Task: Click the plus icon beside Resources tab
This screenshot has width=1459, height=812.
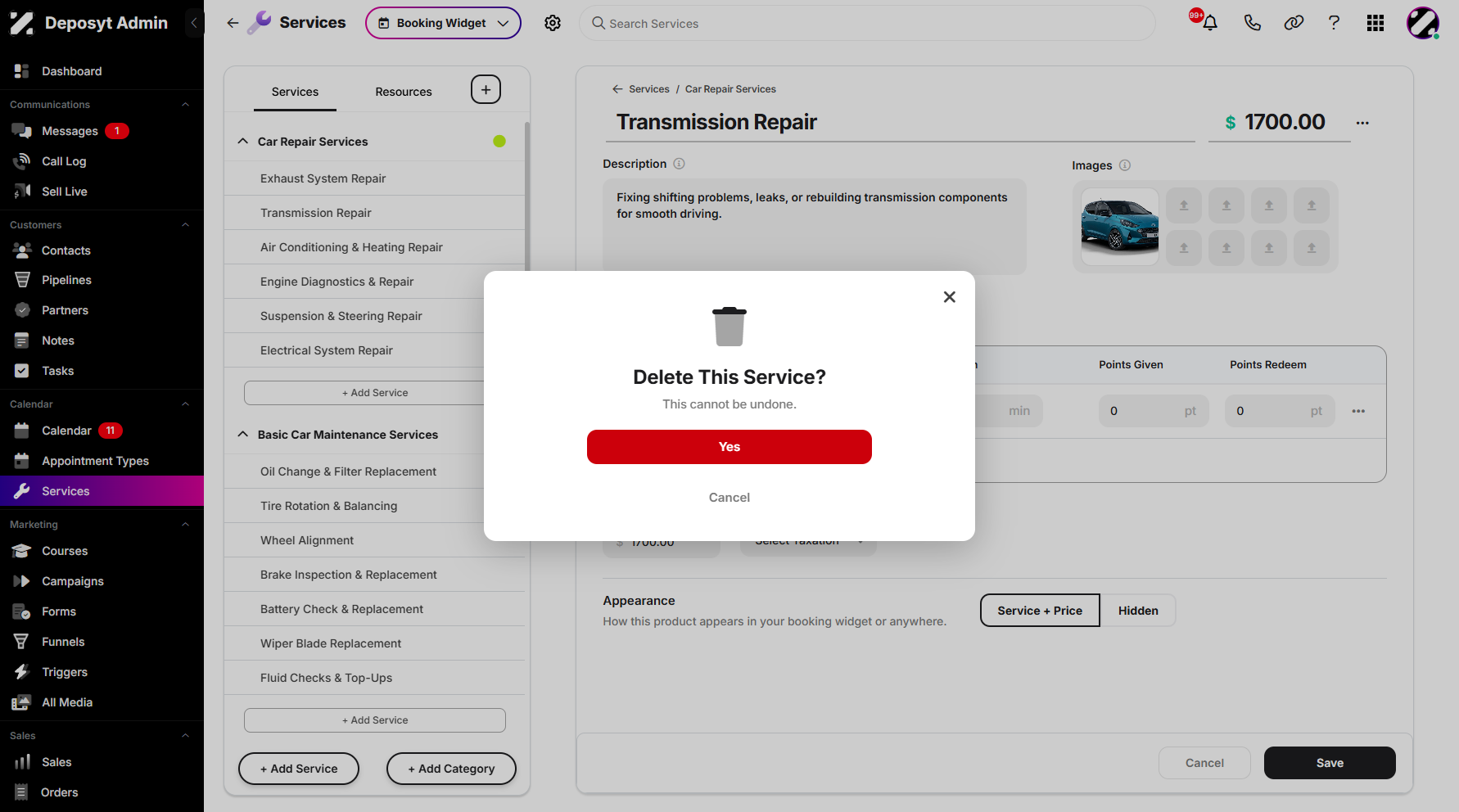Action: (486, 89)
